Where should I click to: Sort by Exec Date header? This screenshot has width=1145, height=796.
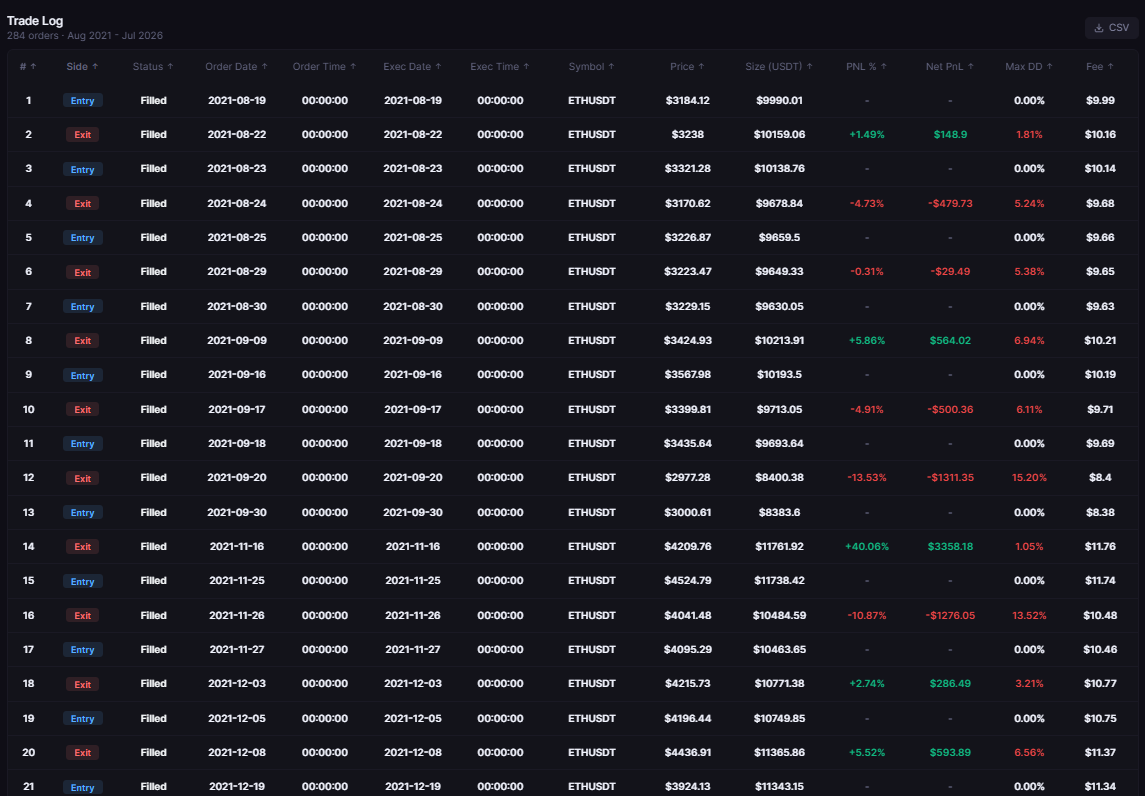pyautogui.click(x=412, y=66)
